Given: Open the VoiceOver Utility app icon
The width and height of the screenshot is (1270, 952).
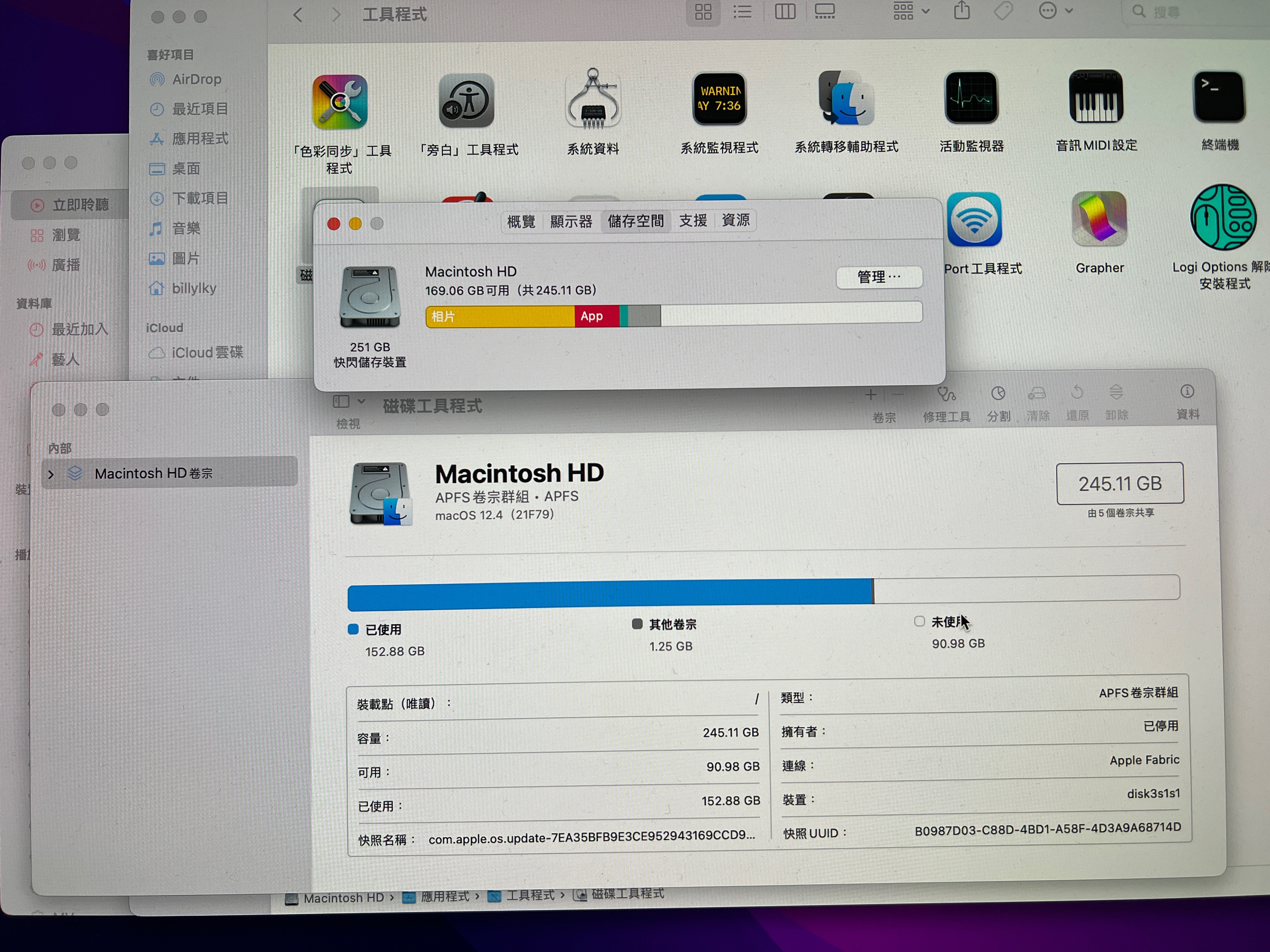Looking at the screenshot, I should pos(466,101).
